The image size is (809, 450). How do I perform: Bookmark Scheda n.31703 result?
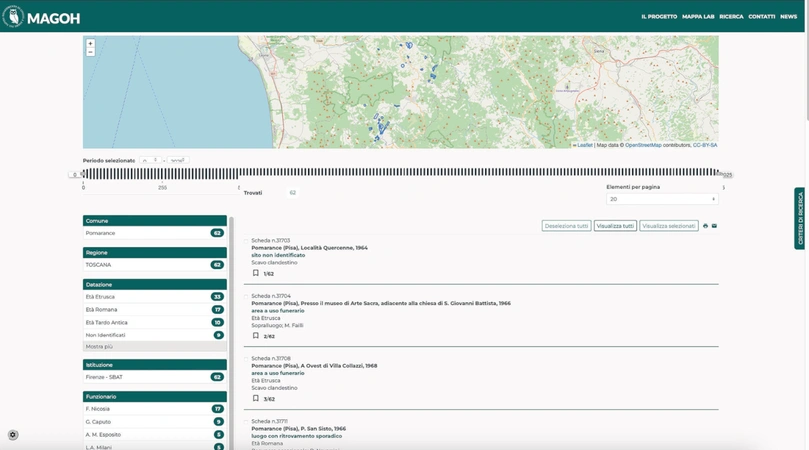pyautogui.click(x=256, y=273)
